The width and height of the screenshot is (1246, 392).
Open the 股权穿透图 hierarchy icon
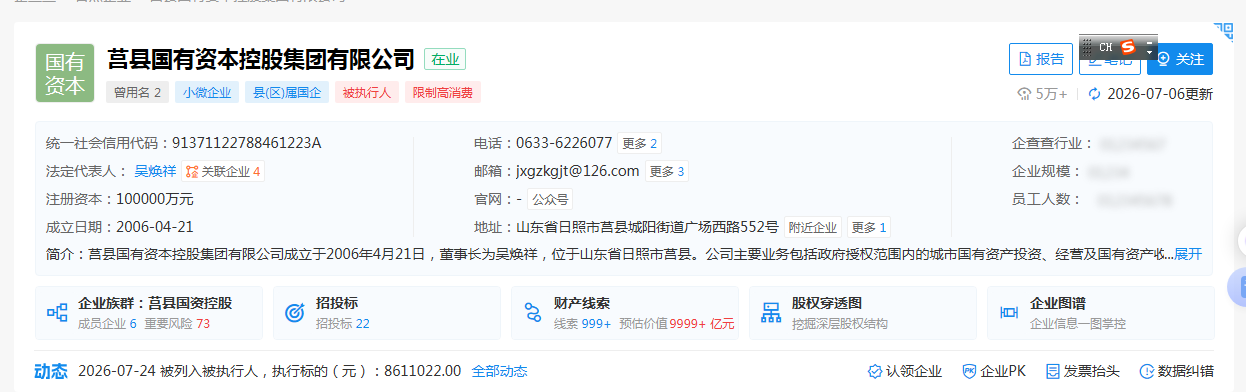tap(771, 312)
